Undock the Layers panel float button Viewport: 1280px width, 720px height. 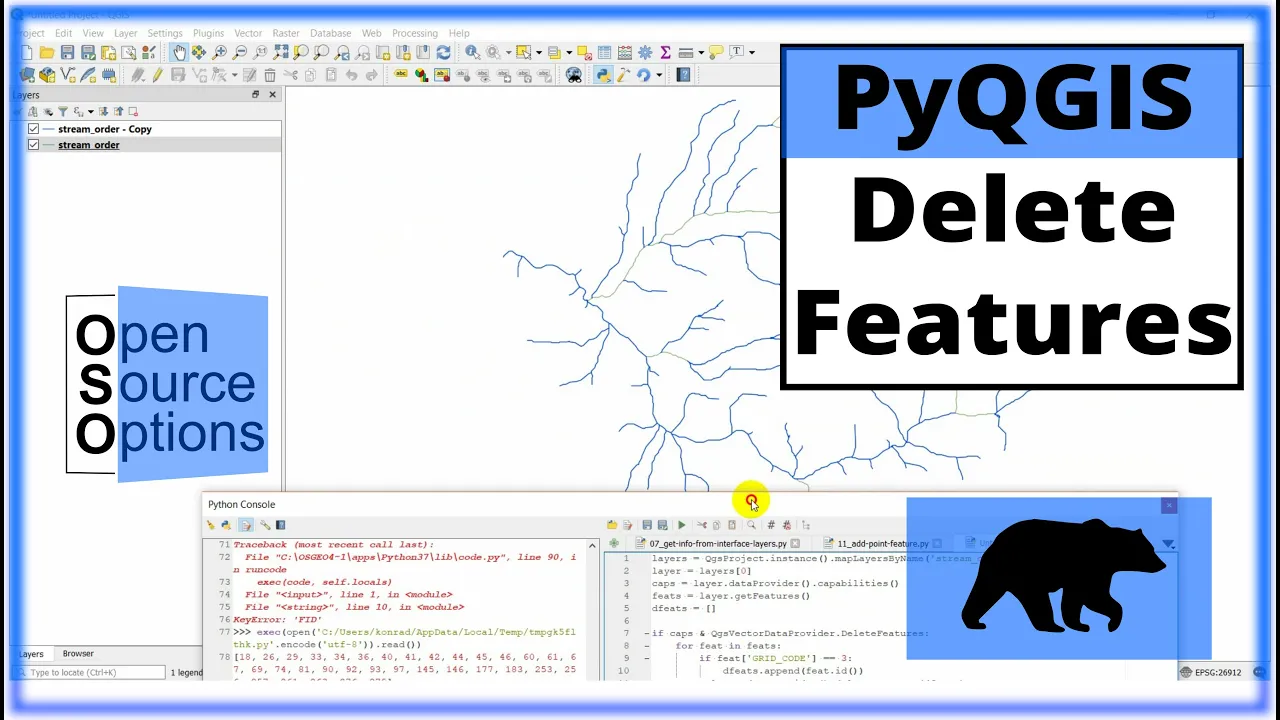tap(256, 95)
